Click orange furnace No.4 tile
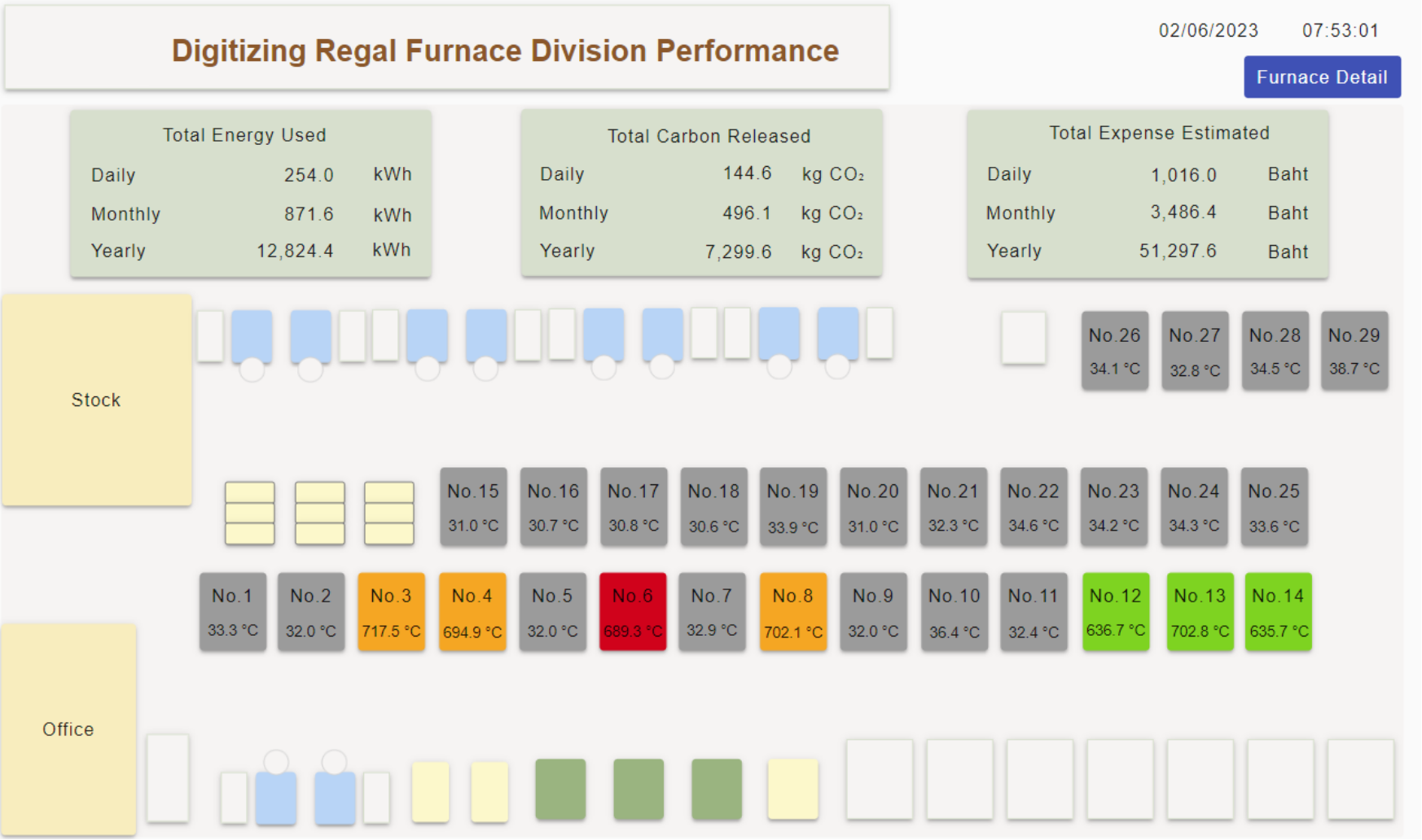This screenshot has width=1422, height=840. click(x=472, y=612)
